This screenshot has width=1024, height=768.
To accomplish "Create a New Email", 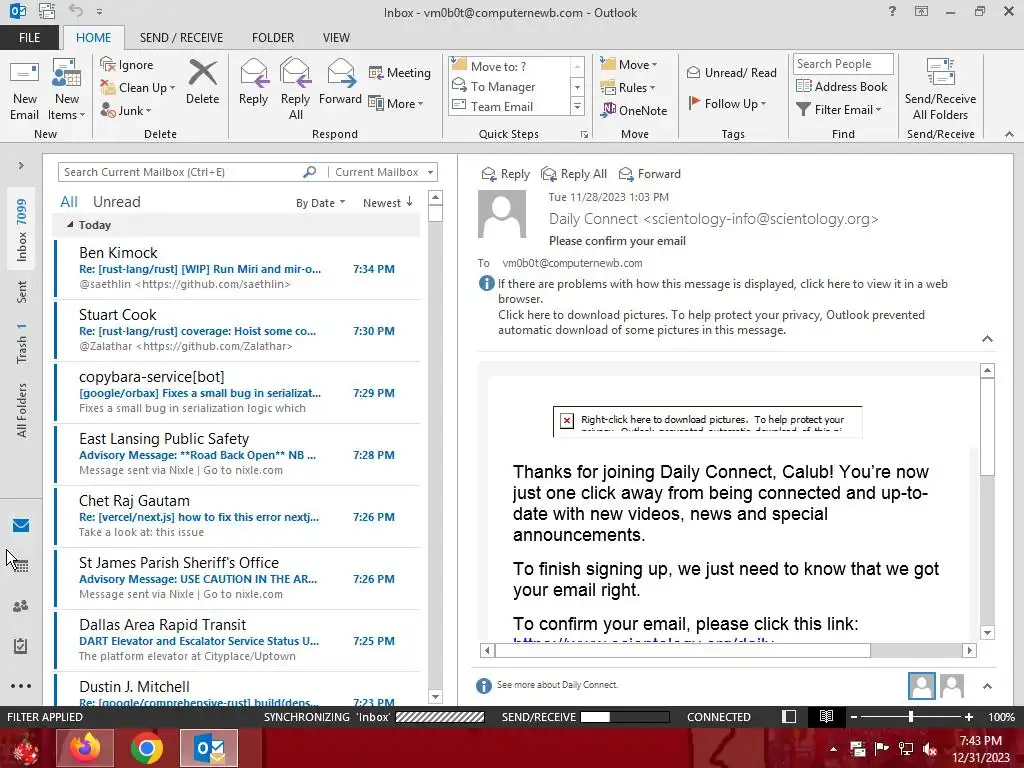I will (x=24, y=90).
